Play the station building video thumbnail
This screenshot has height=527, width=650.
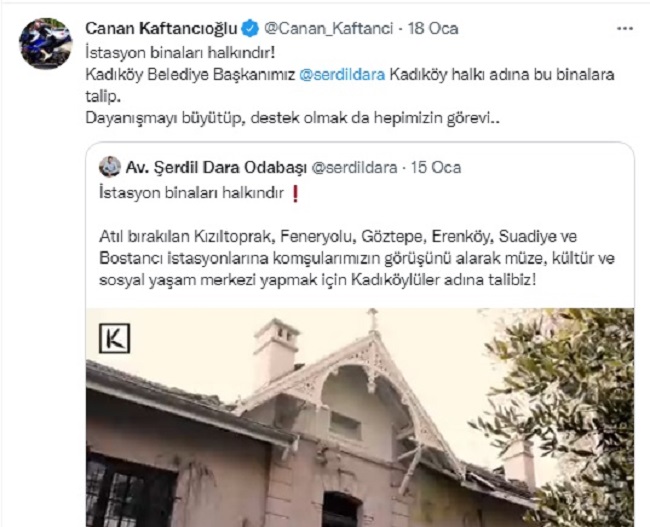coord(360,417)
